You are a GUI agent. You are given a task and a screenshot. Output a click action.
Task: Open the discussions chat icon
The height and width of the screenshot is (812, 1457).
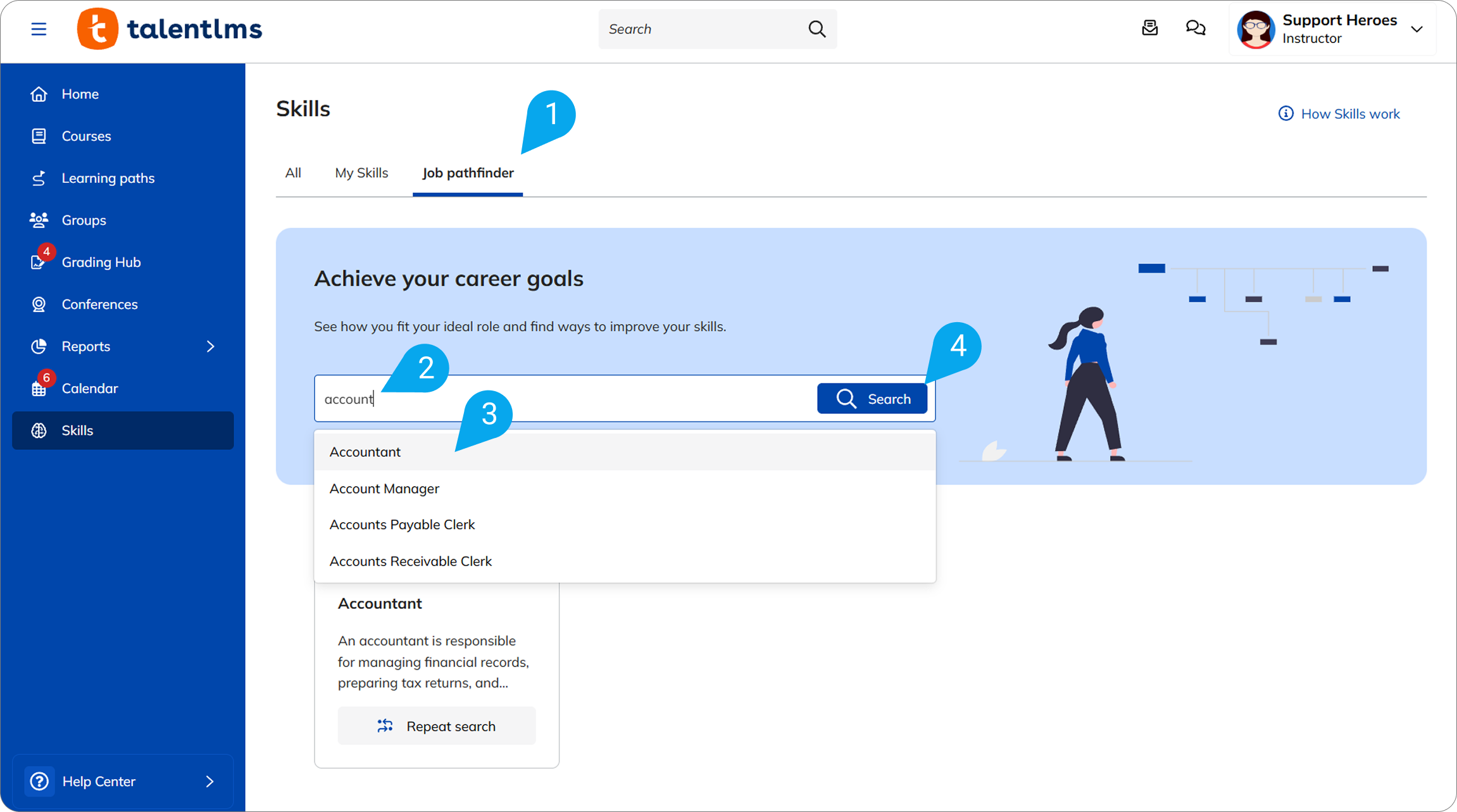point(1195,28)
